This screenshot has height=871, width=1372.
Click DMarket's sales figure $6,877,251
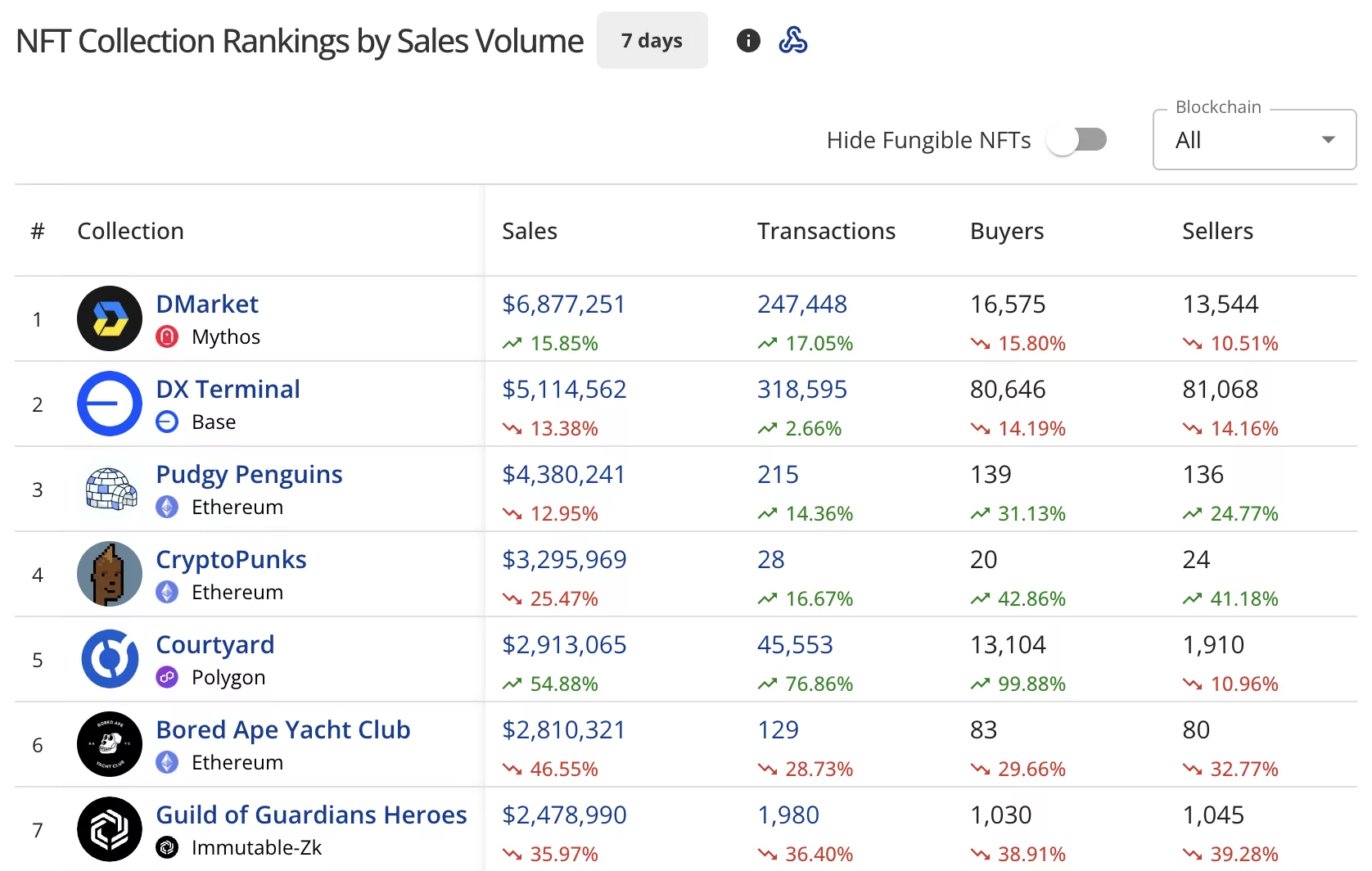[x=563, y=304]
